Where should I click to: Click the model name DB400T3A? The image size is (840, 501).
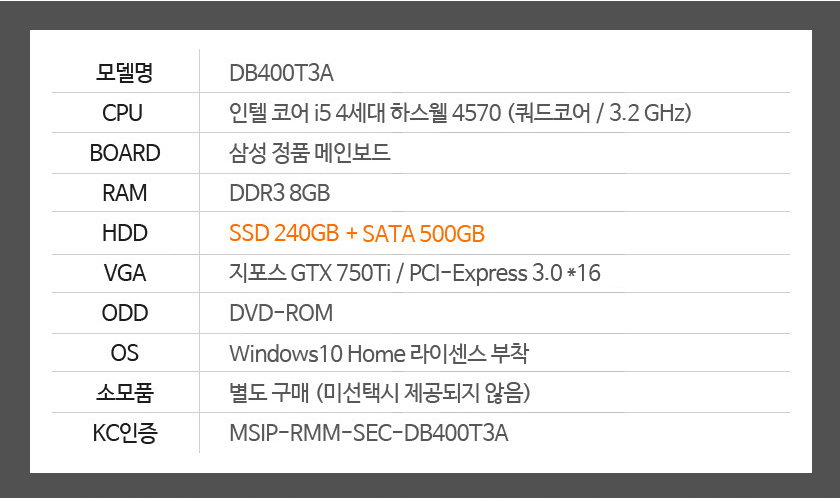pyautogui.click(x=281, y=73)
